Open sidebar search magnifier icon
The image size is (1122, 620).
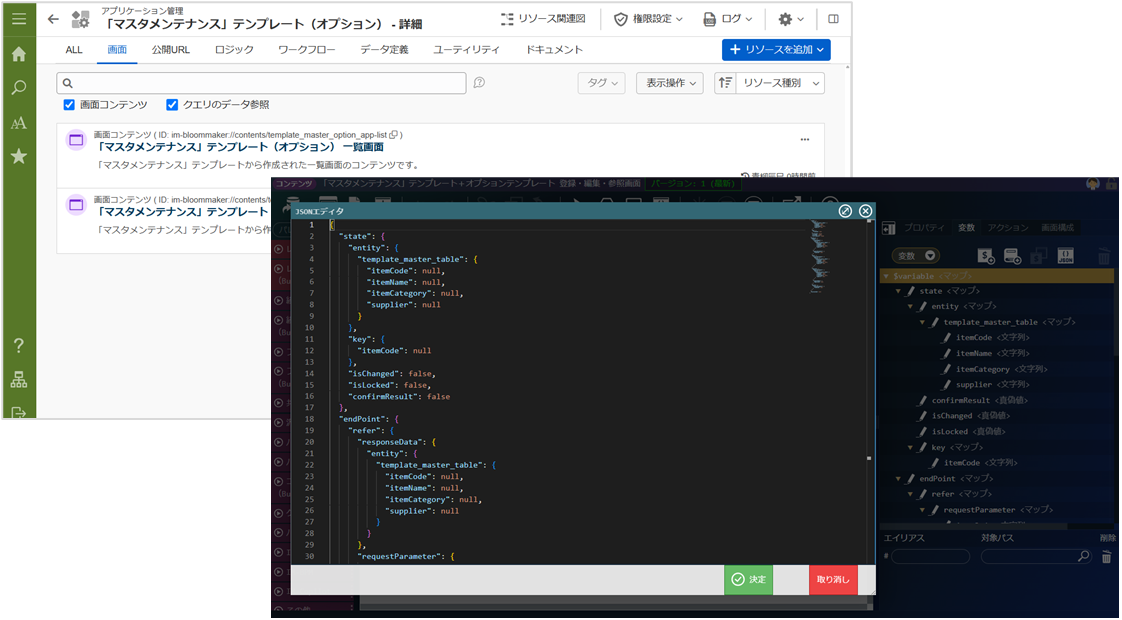click(x=19, y=88)
